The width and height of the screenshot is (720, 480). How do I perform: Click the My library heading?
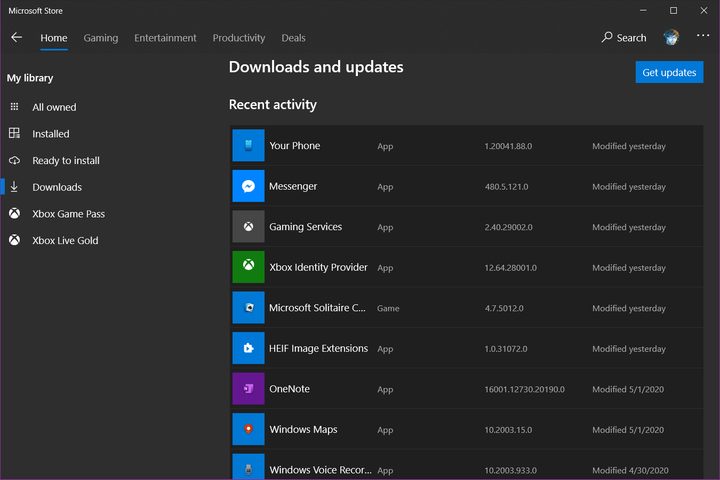coord(30,78)
